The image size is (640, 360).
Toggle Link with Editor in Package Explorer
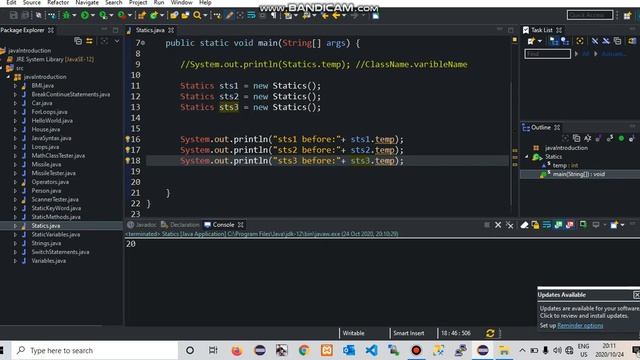coord(89,41)
